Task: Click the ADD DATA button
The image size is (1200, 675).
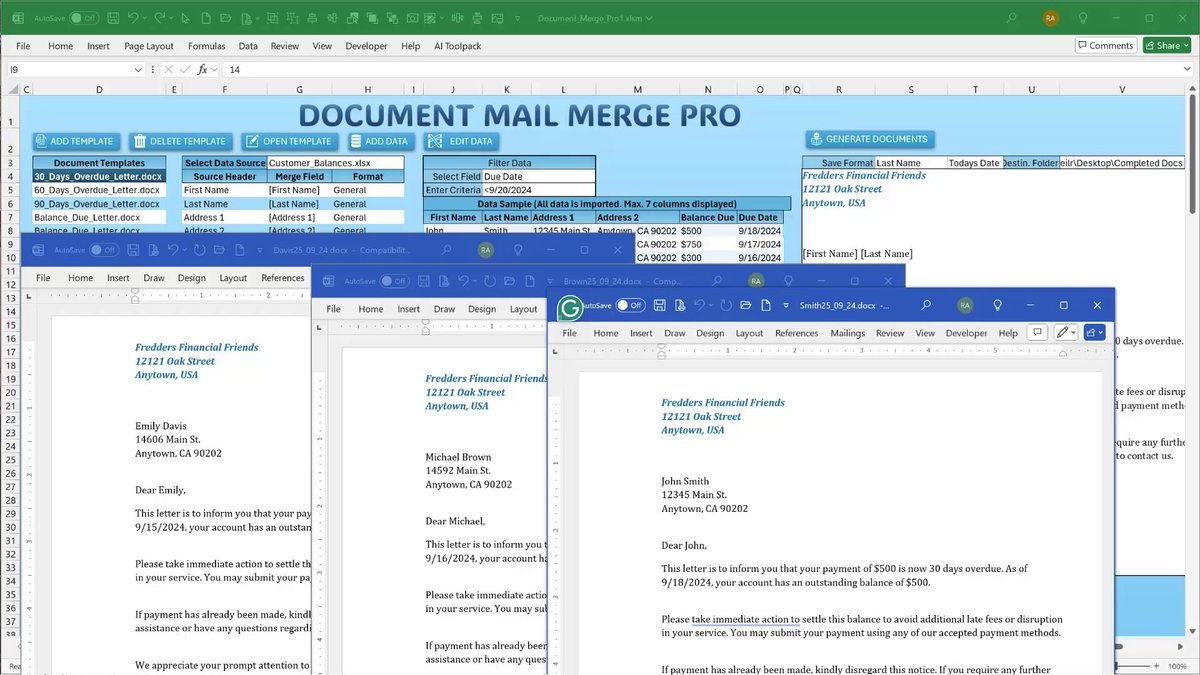Action: click(x=380, y=141)
